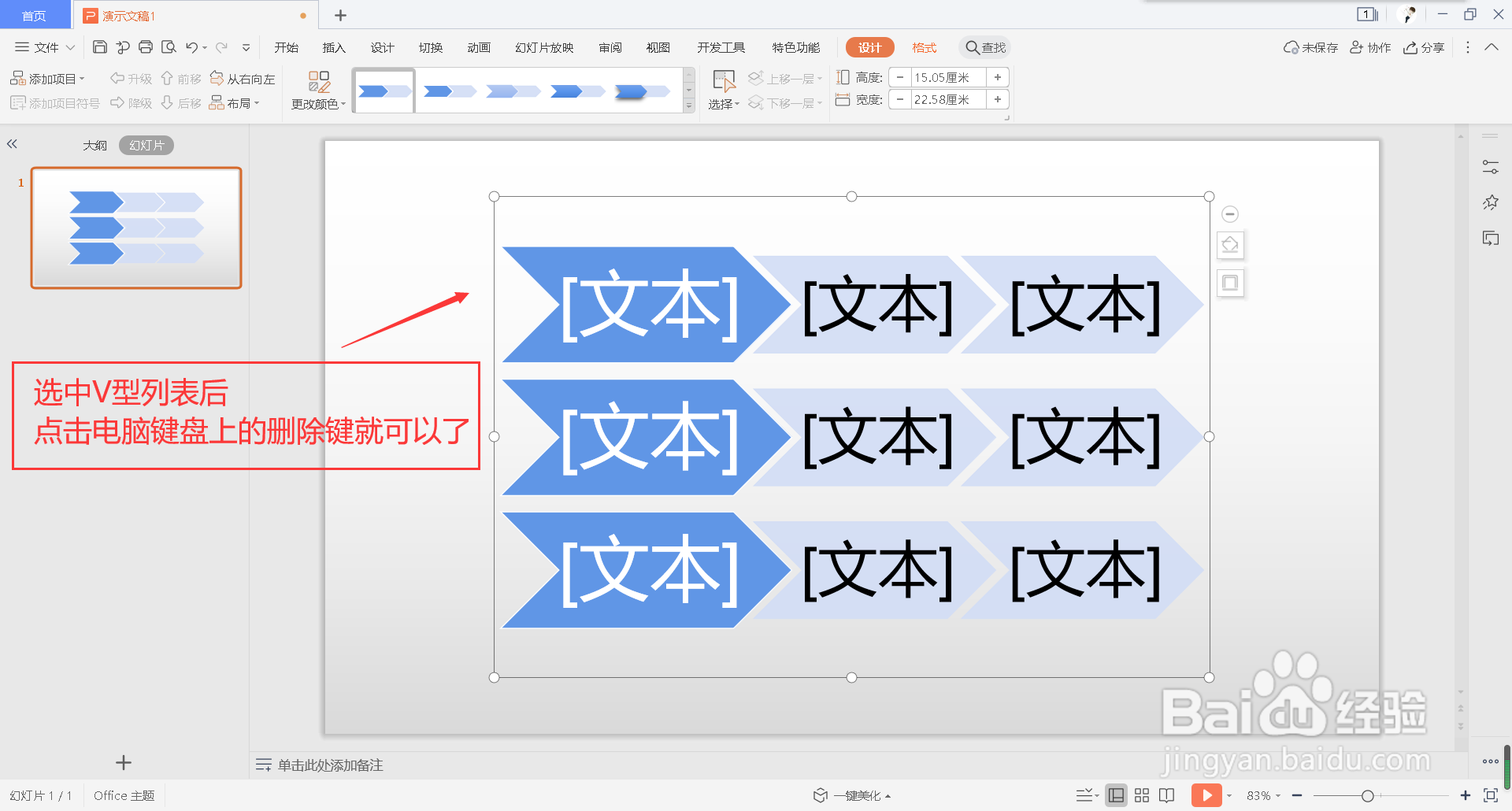Open the 开发工具 developer tab
1512x811 pixels.
pyautogui.click(x=721, y=47)
